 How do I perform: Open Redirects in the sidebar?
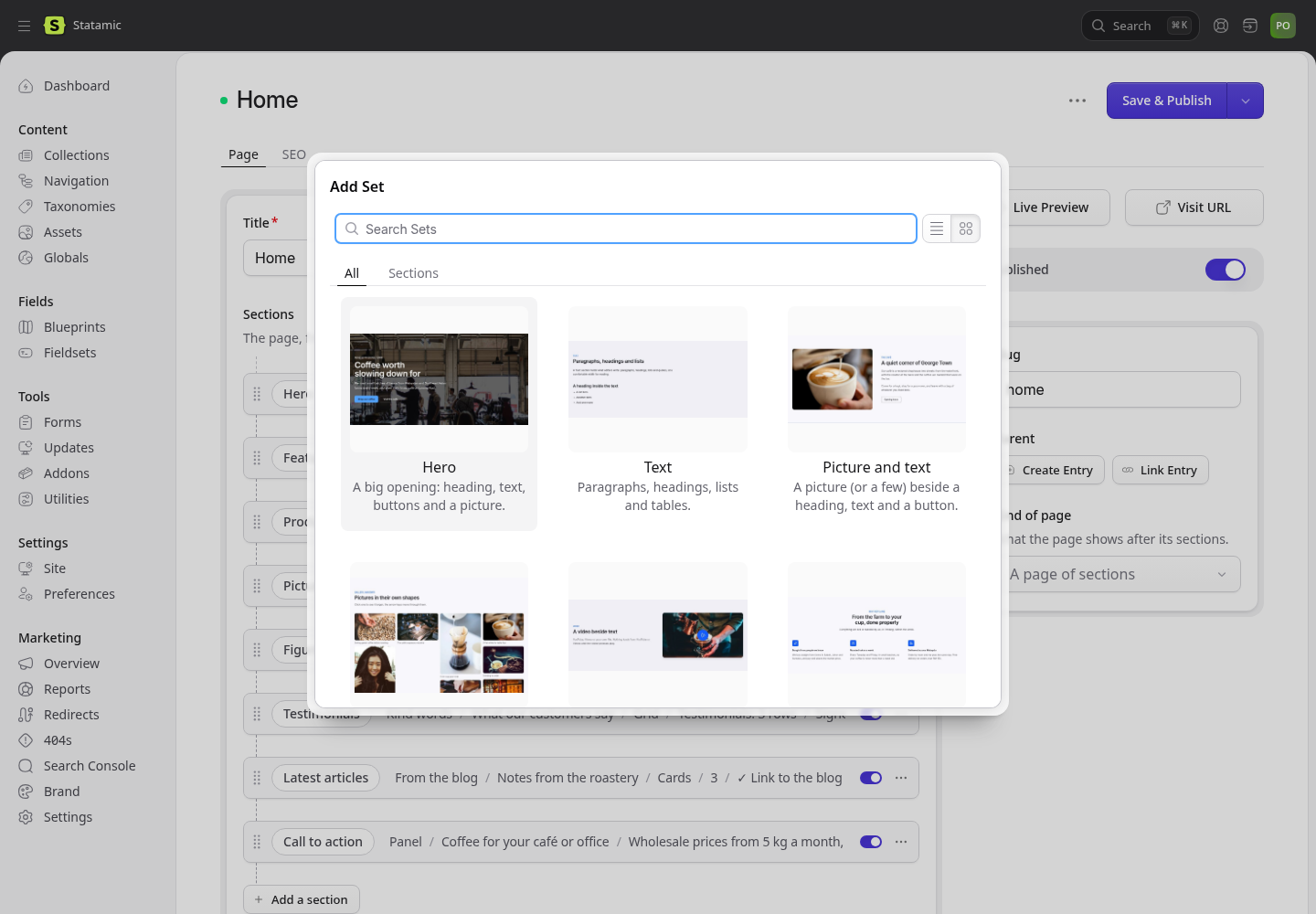click(71, 715)
